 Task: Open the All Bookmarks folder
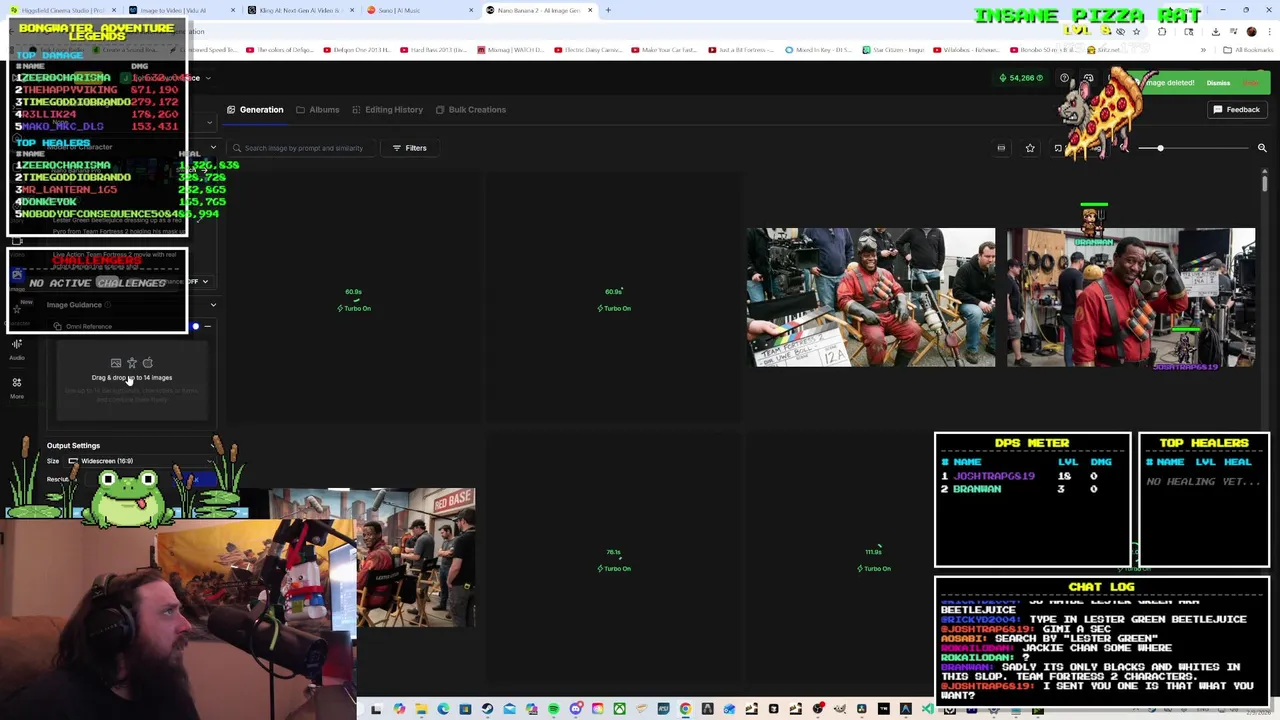point(1248,50)
